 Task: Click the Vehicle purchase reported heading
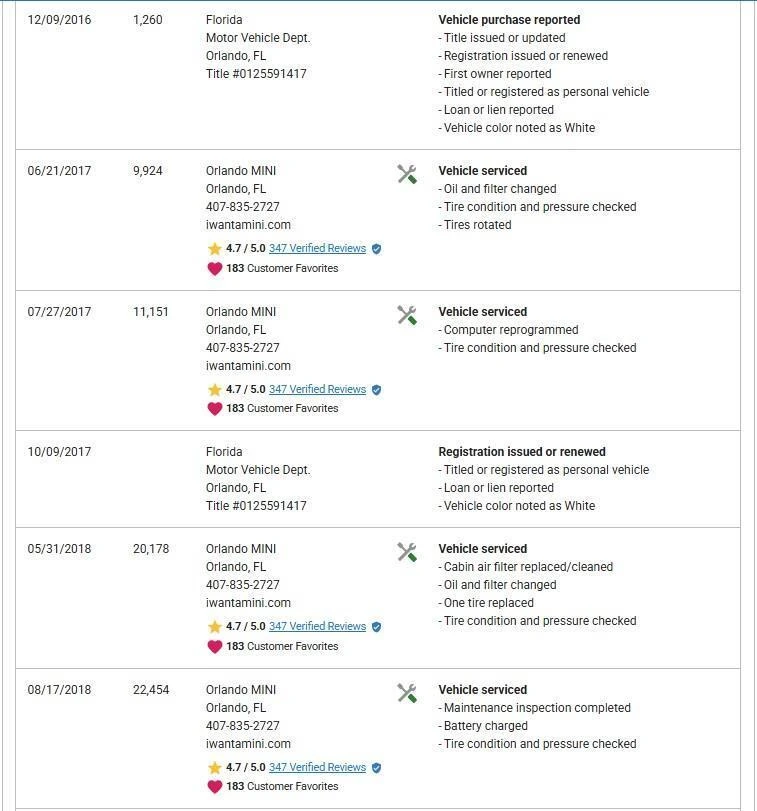[509, 20]
